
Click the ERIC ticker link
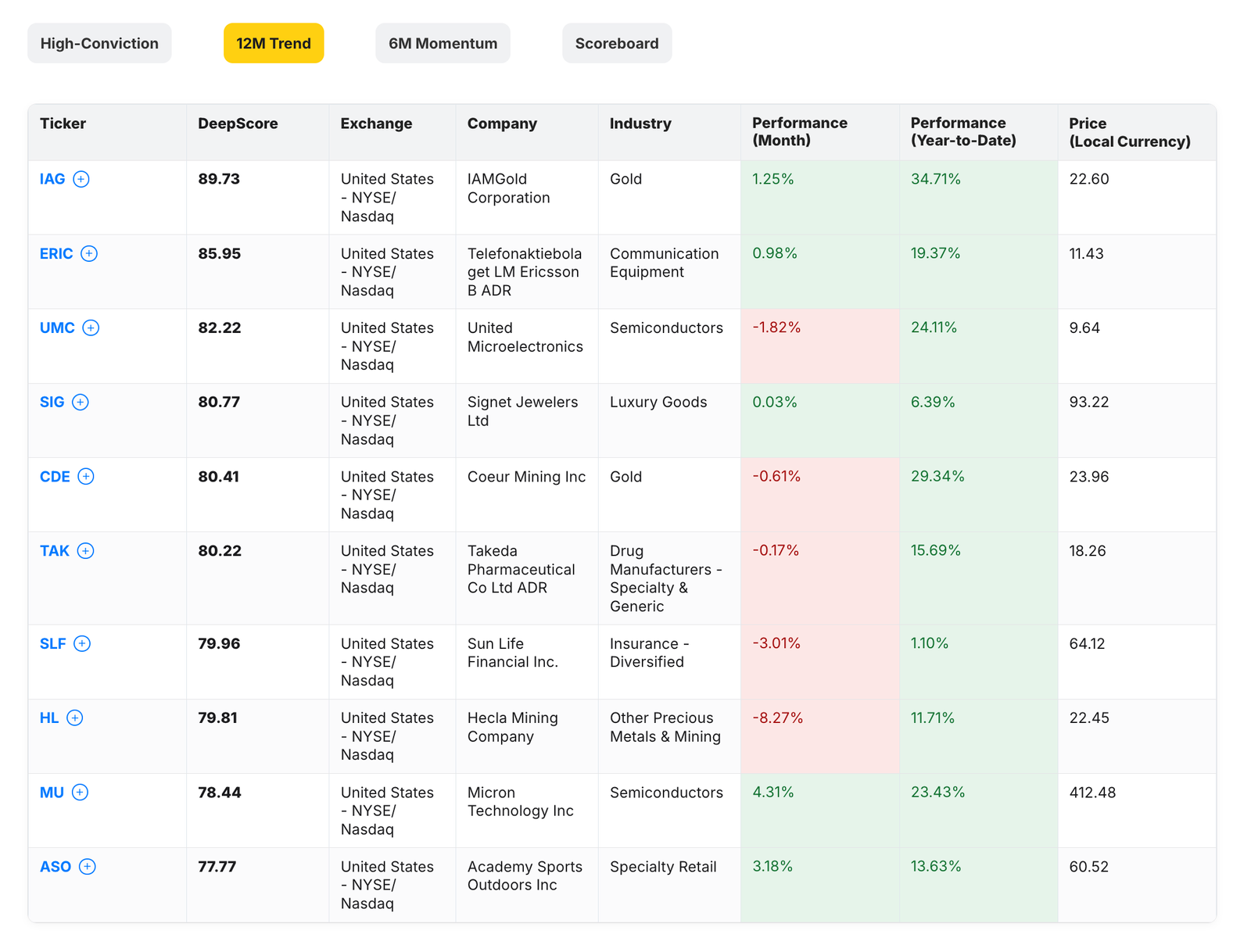point(56,253)
